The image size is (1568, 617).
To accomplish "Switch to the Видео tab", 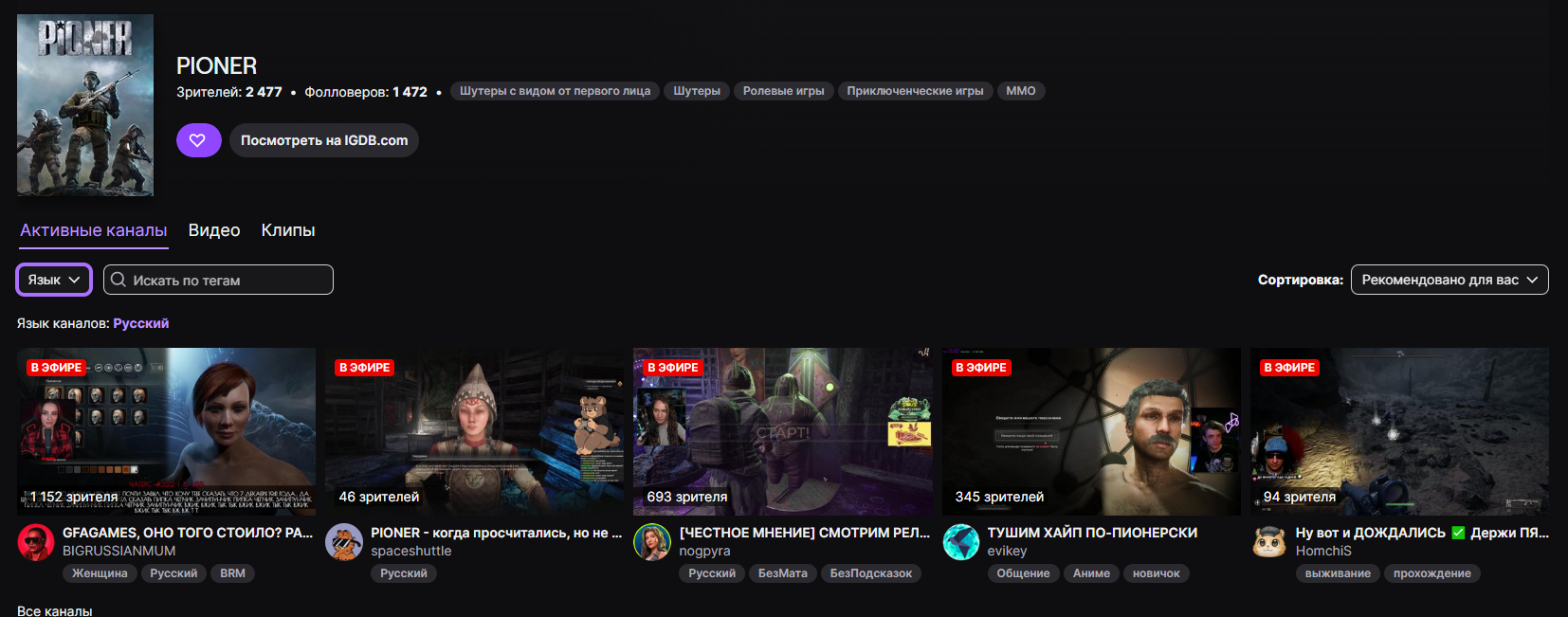I will (x=214, y=230).
